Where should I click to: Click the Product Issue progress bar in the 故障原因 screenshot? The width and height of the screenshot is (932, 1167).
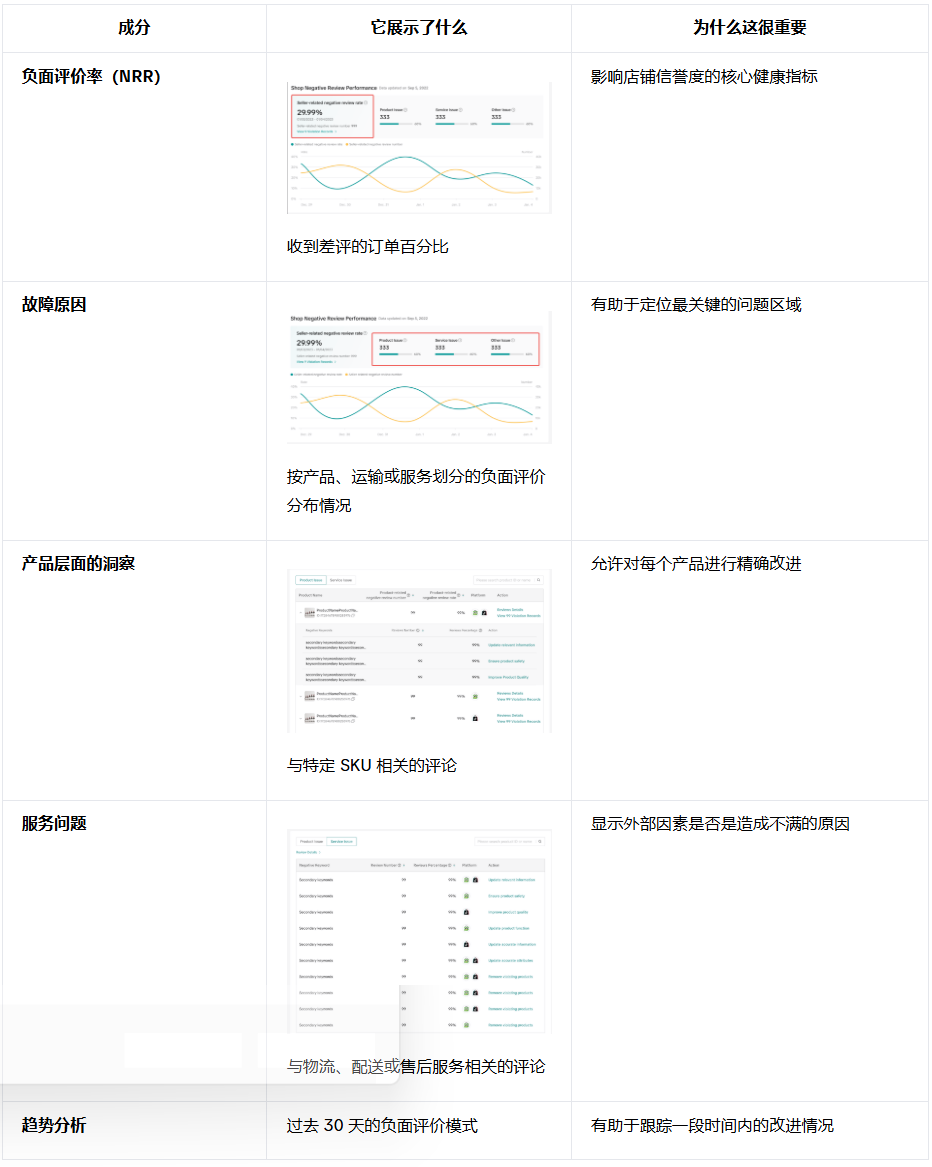(x=389, y=354)
